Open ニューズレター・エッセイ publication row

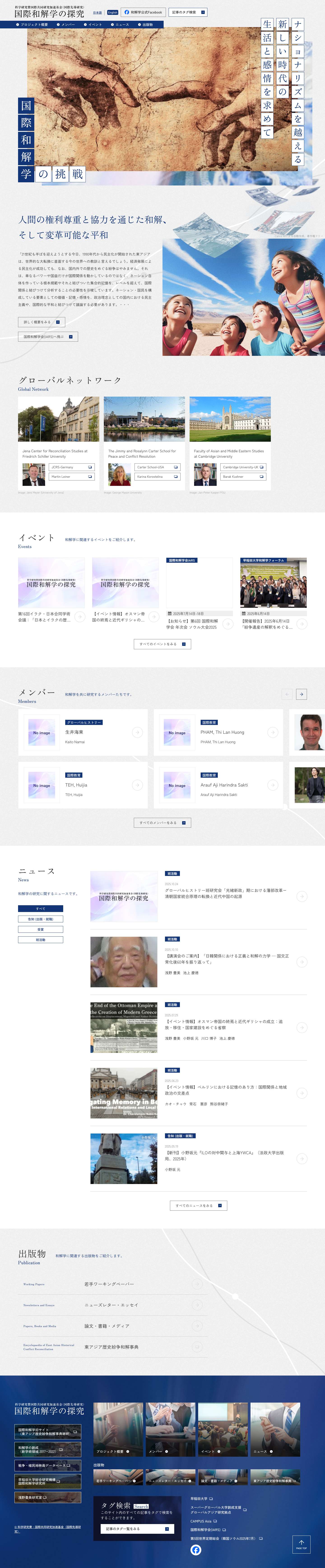[113, 1305]
